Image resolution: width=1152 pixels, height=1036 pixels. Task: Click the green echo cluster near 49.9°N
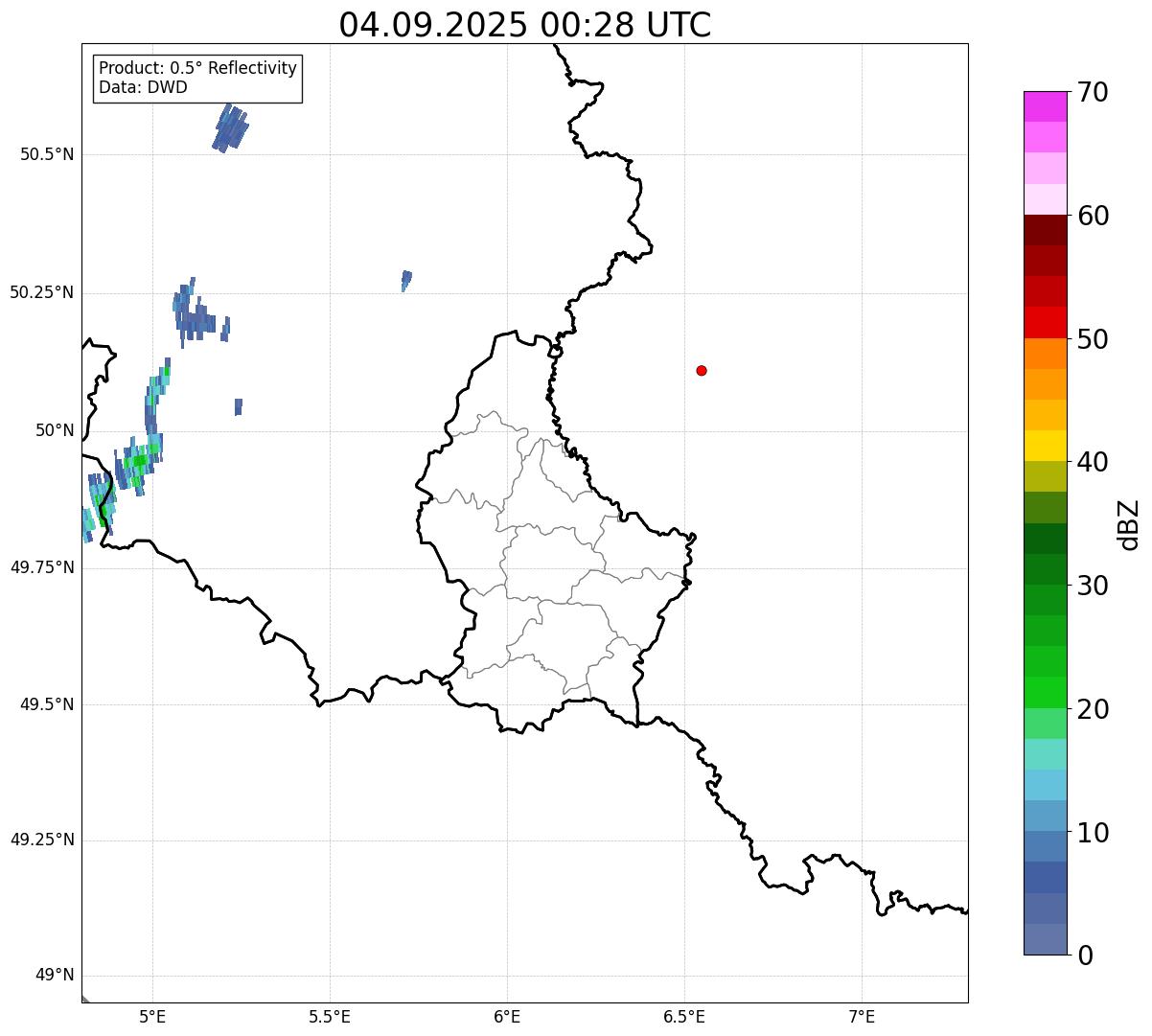coord(139,462)
